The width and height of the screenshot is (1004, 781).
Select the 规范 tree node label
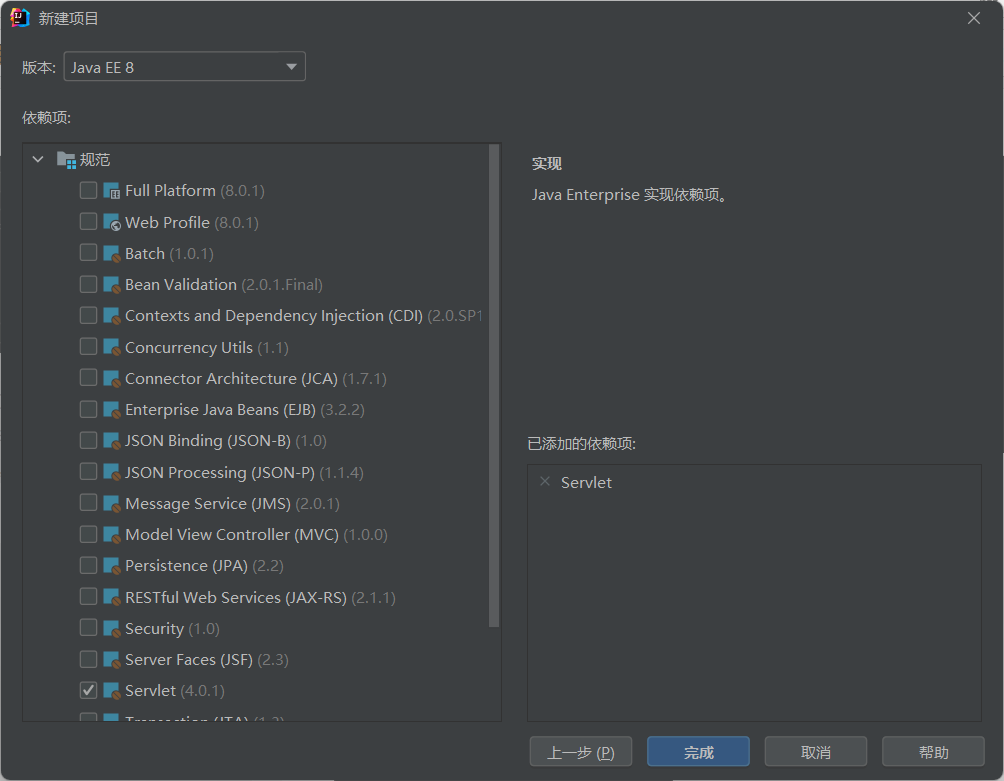tap(95, 160)
